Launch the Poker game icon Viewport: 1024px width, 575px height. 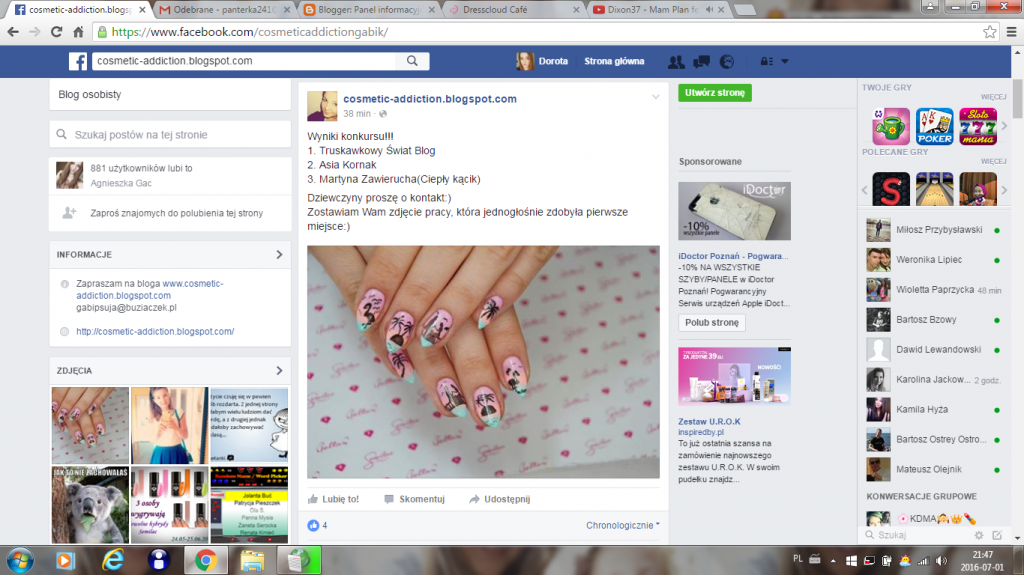(x=934, y=127)
